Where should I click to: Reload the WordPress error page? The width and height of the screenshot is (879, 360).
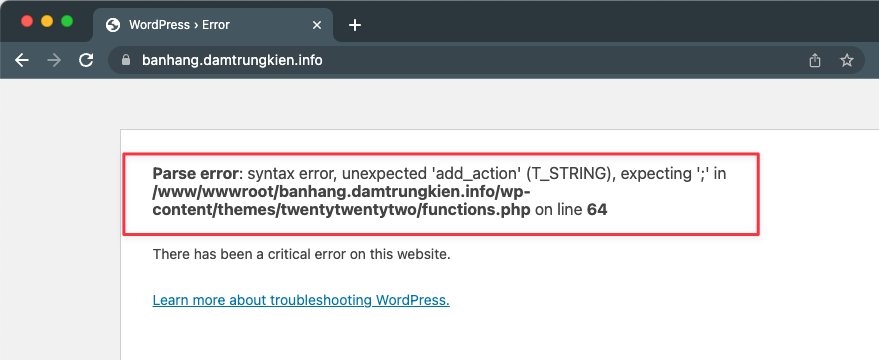86,60
